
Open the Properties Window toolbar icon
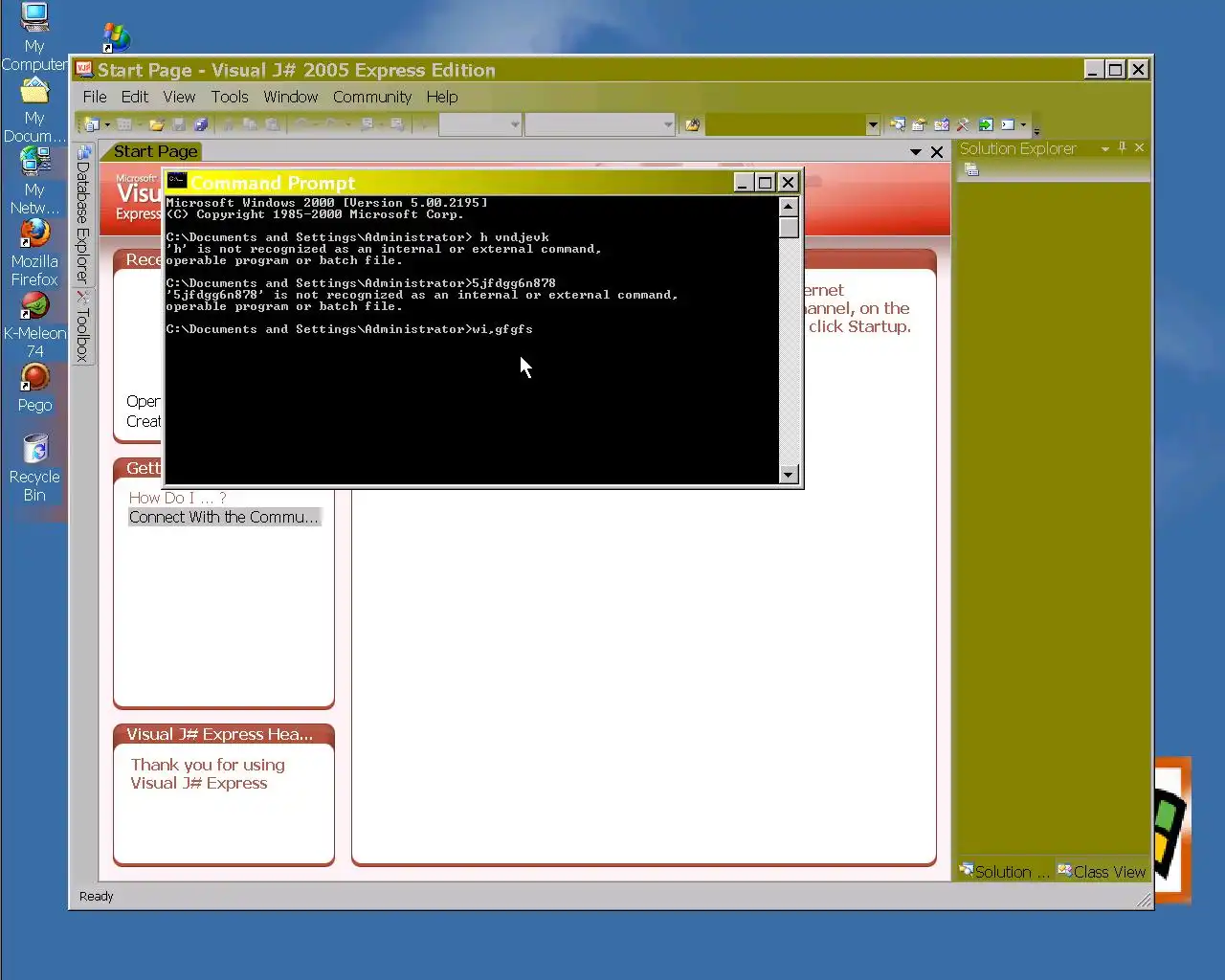pos(919,124)
